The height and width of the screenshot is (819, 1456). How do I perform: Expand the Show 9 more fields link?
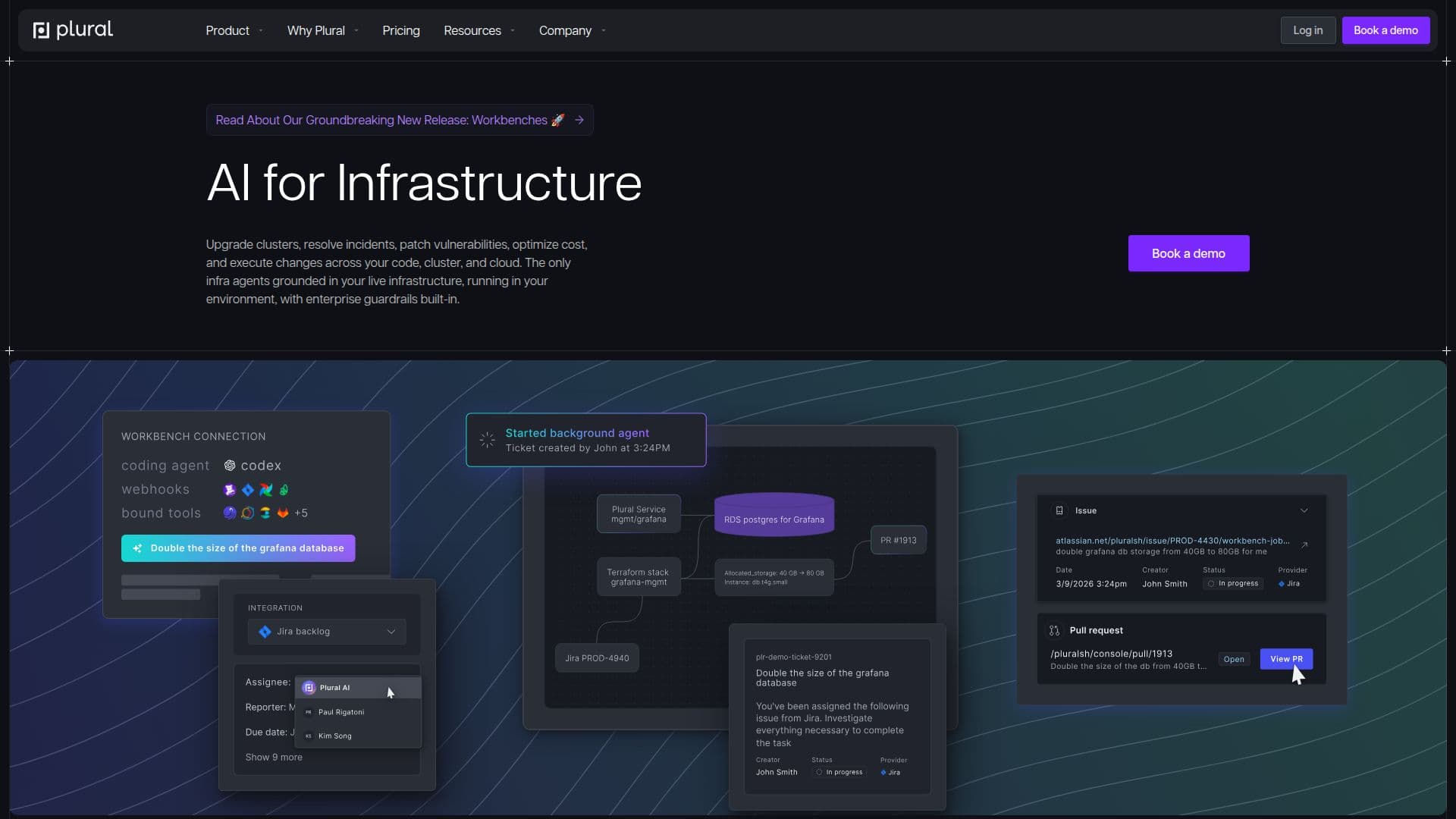tap(274, 758)
